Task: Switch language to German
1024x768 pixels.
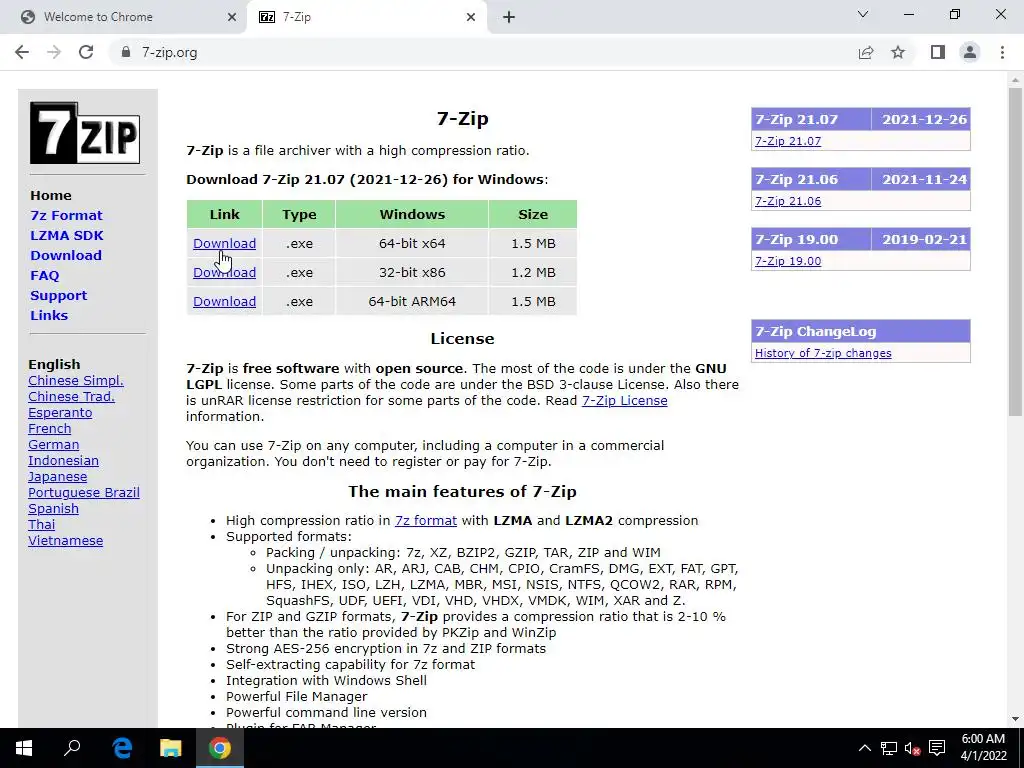Action: tap(54, 445)
